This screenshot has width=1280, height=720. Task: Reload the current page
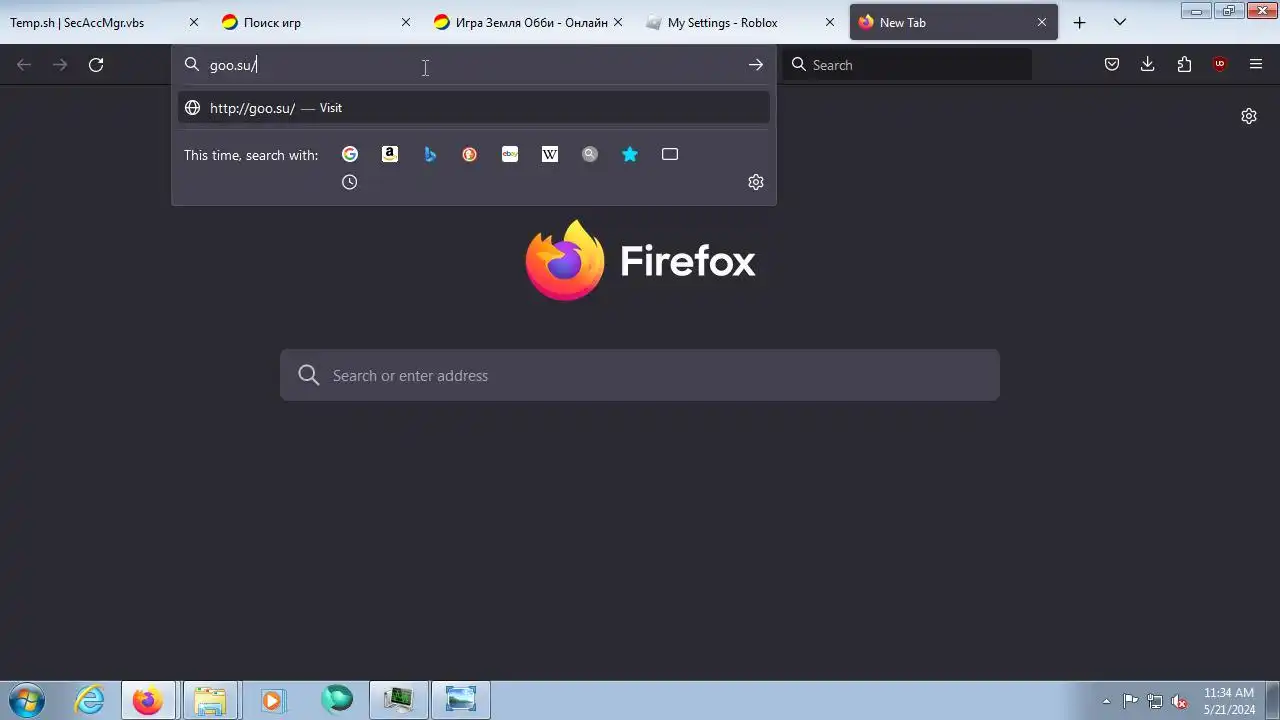click(96, 65)
